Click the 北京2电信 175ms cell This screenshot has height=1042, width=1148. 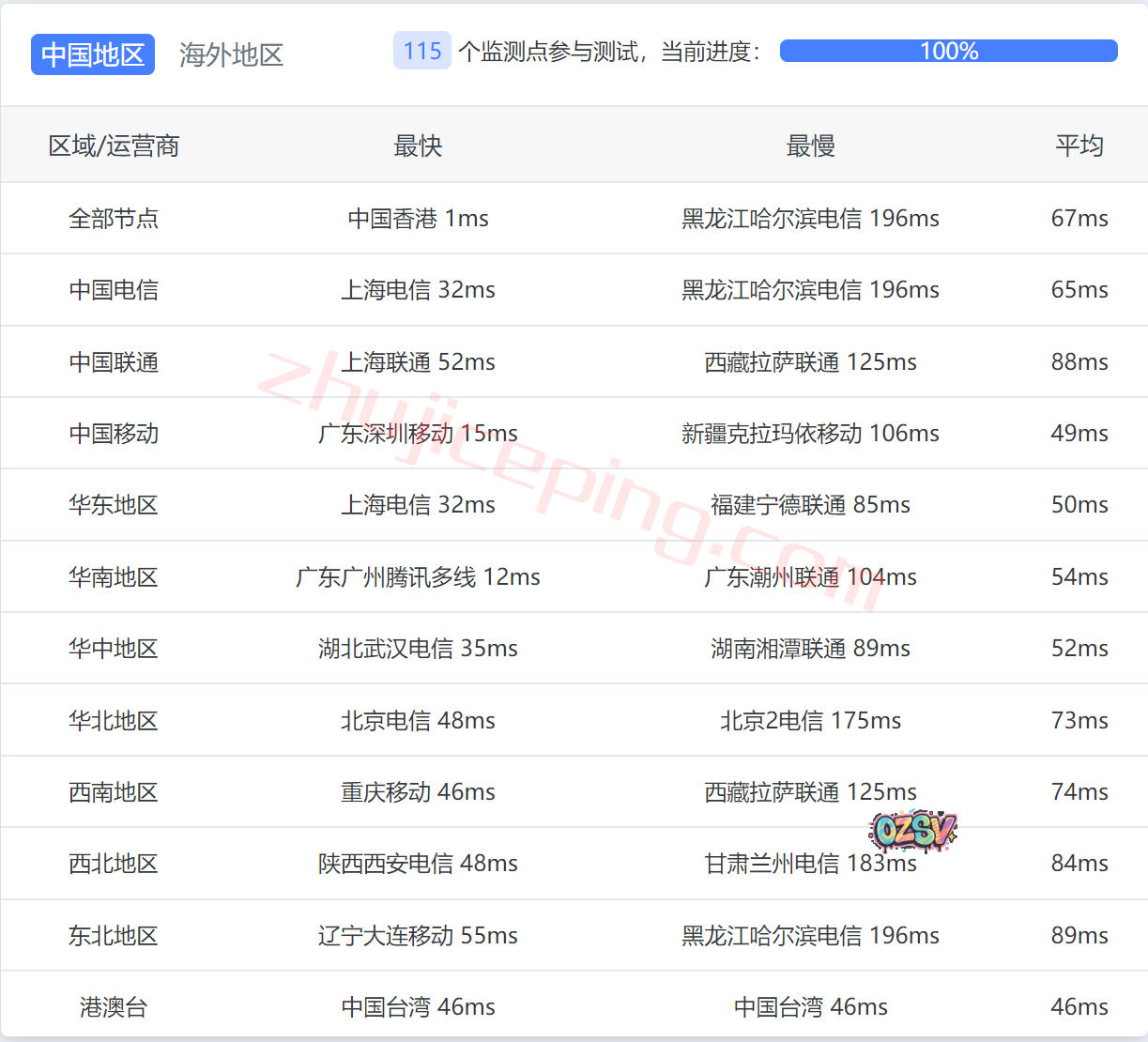810,721
